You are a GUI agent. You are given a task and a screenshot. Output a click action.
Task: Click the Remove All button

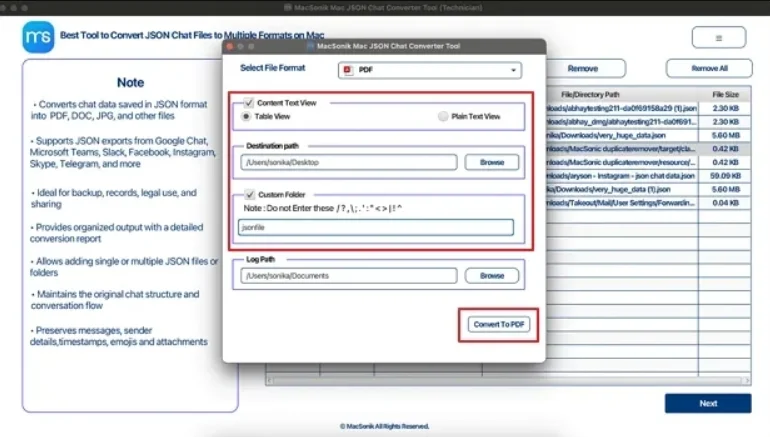click(709, 68)
